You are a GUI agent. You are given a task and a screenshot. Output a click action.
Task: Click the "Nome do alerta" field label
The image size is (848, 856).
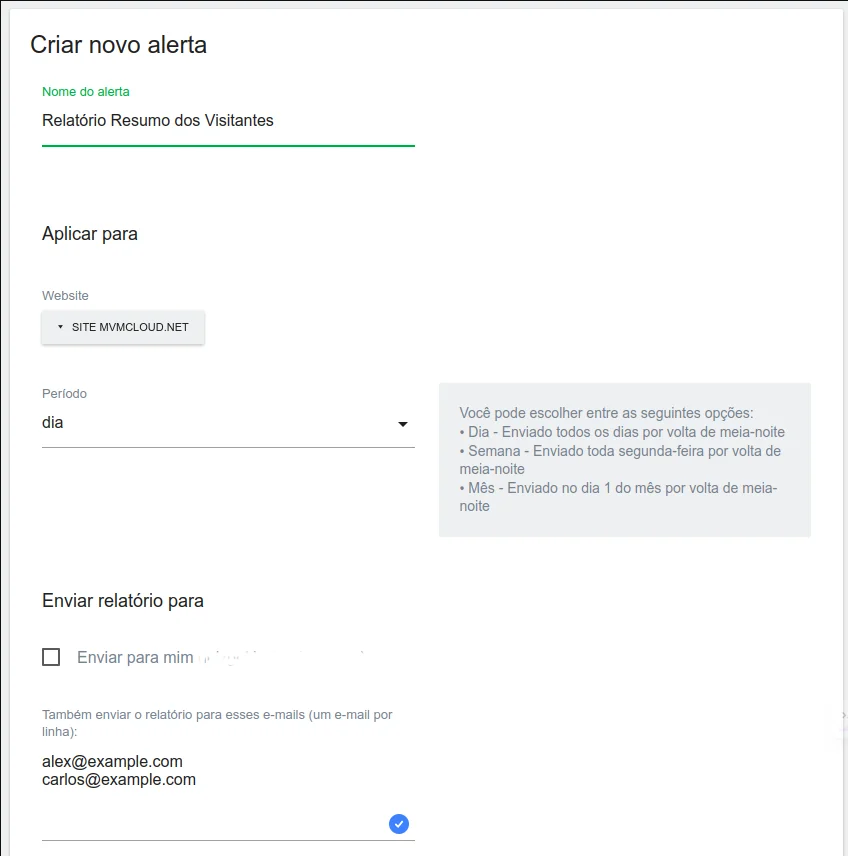[x=86, y=92]
